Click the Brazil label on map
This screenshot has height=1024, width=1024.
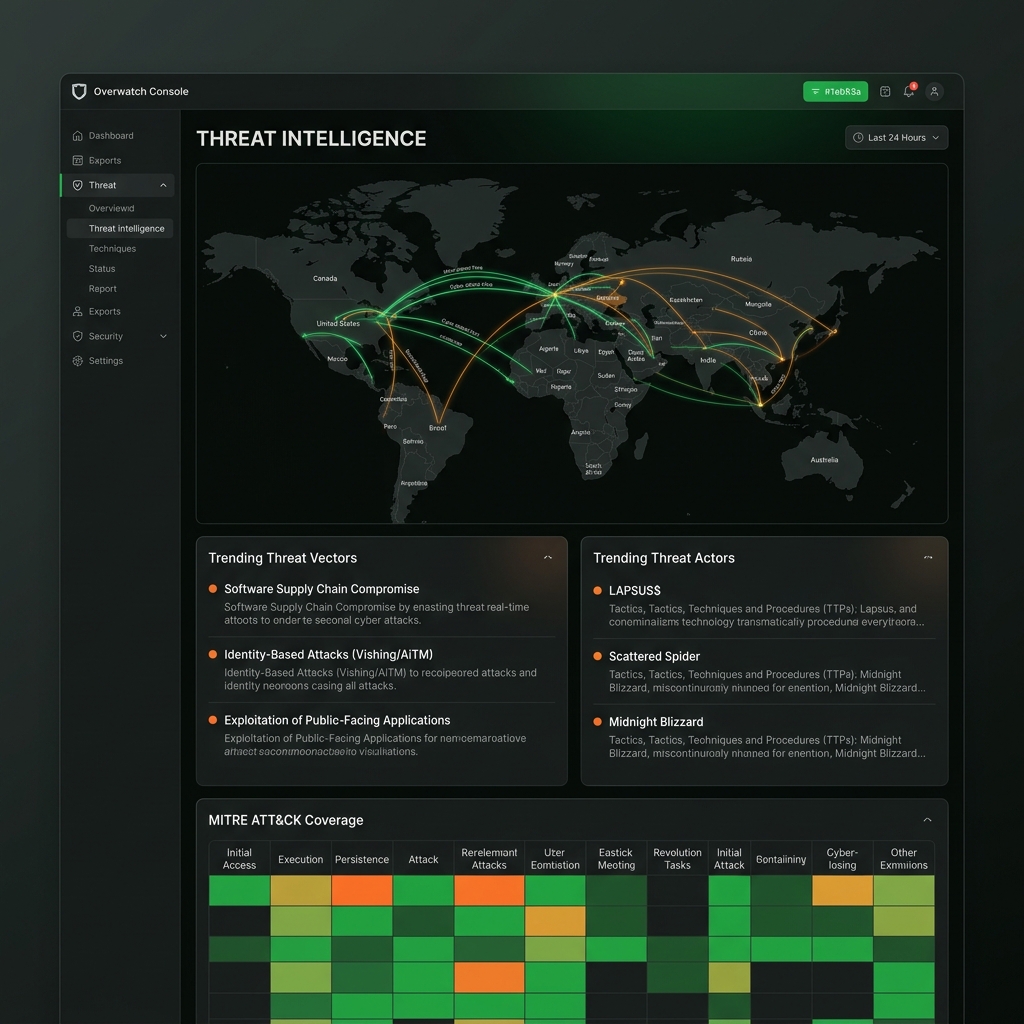[x=438, y=428]
